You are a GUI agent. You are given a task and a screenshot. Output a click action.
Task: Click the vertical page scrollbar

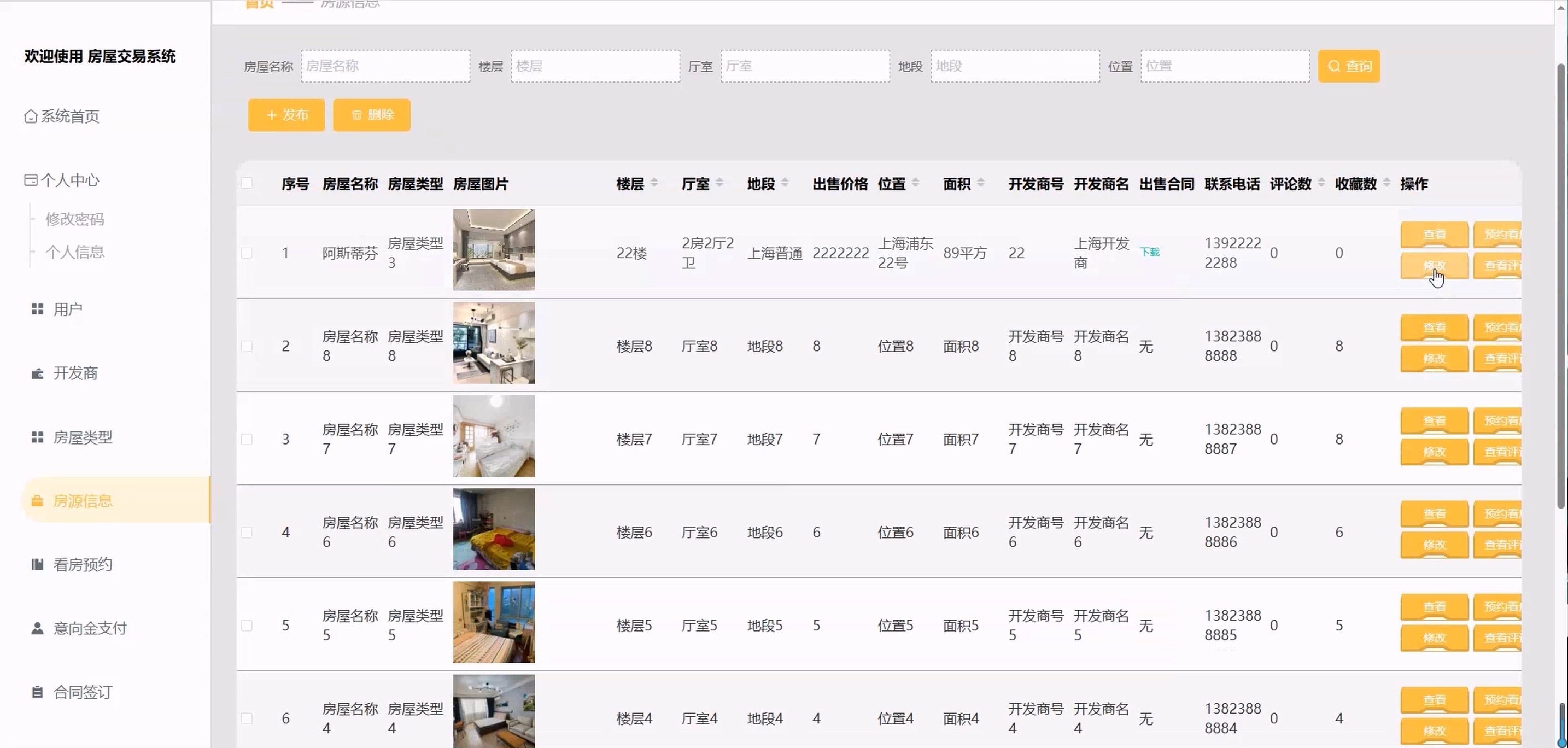(1561, 286)
